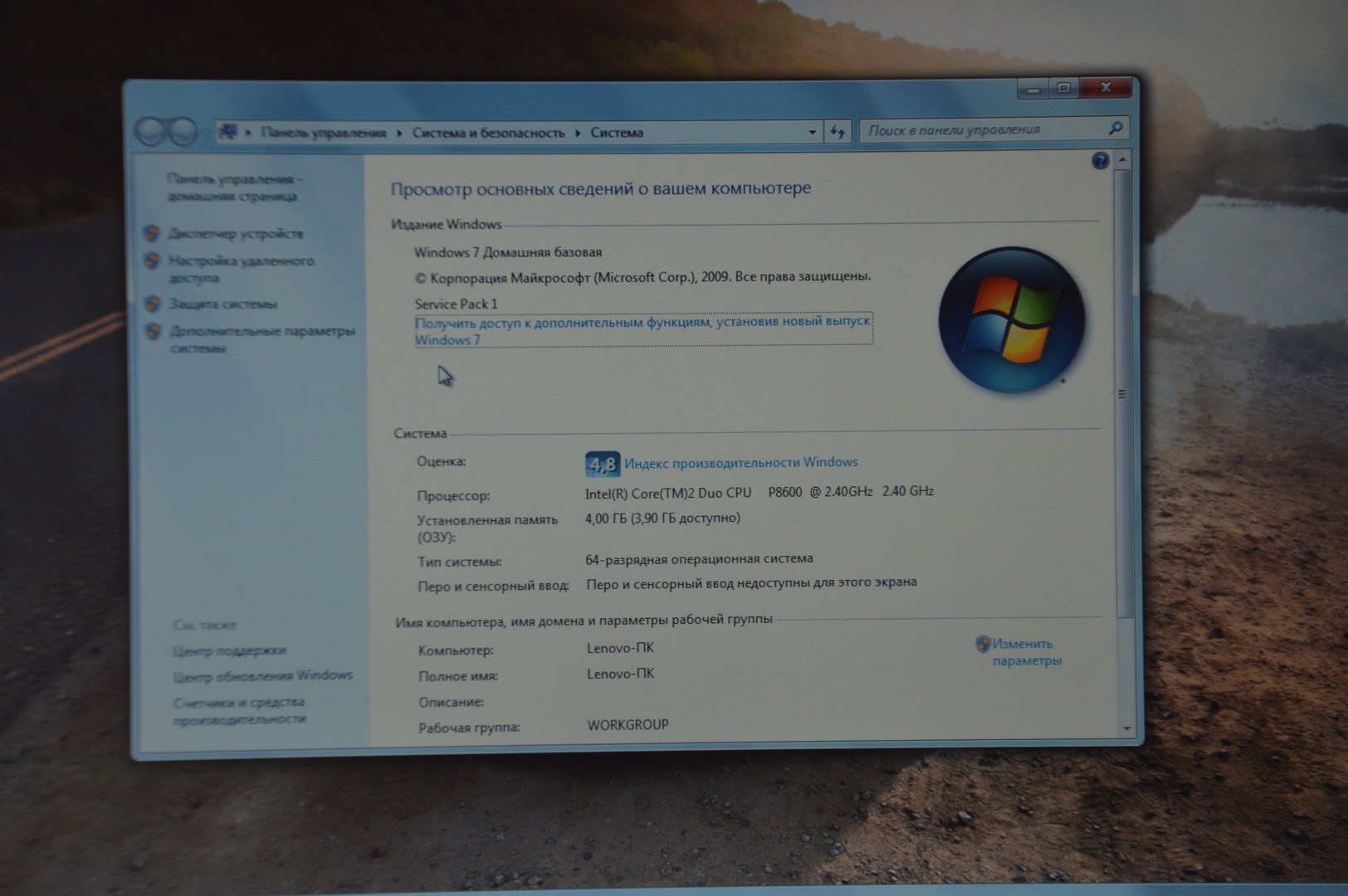1348x896 pixels.
Task: Click the Процессор: label
Action: pyautogui.click(x=453, y=496)
